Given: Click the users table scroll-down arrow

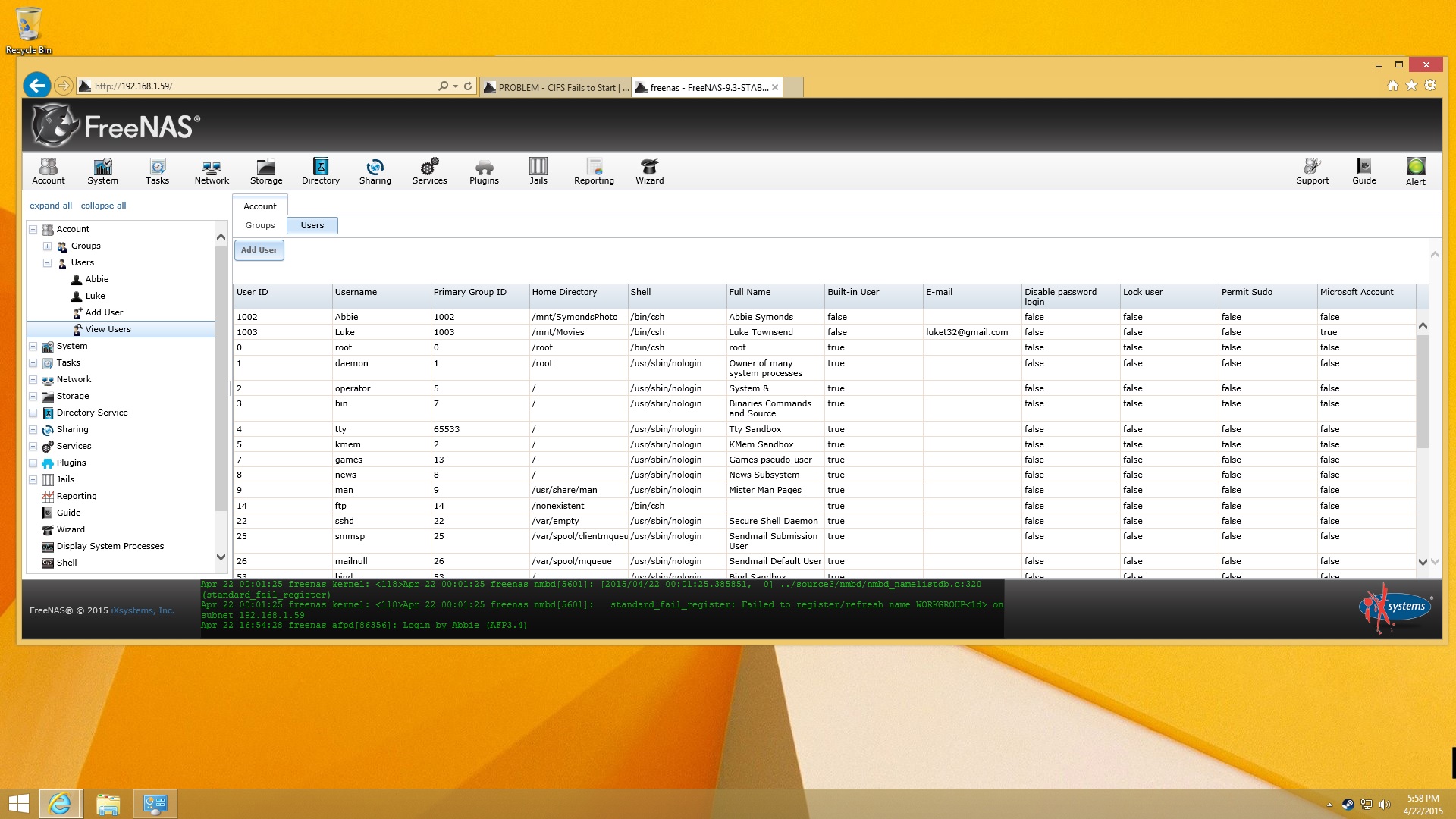Looking at the screenshot, I should (x=1423, y=562).
